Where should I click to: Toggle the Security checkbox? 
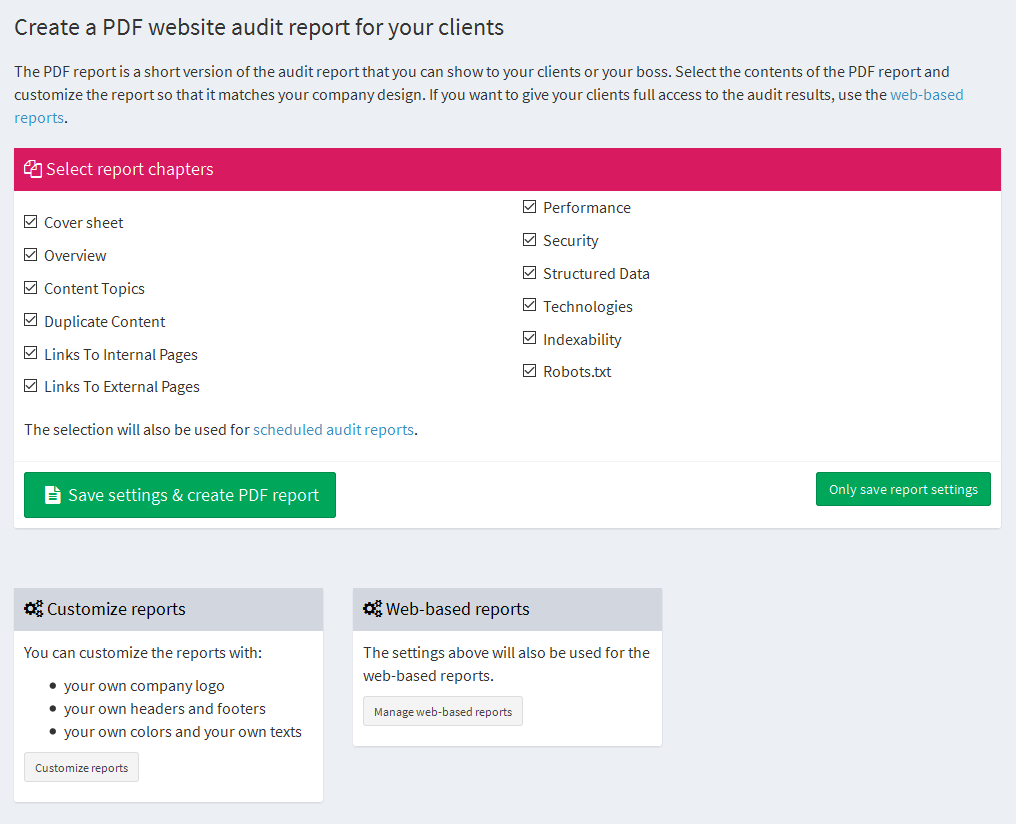[x=529, y=239]
